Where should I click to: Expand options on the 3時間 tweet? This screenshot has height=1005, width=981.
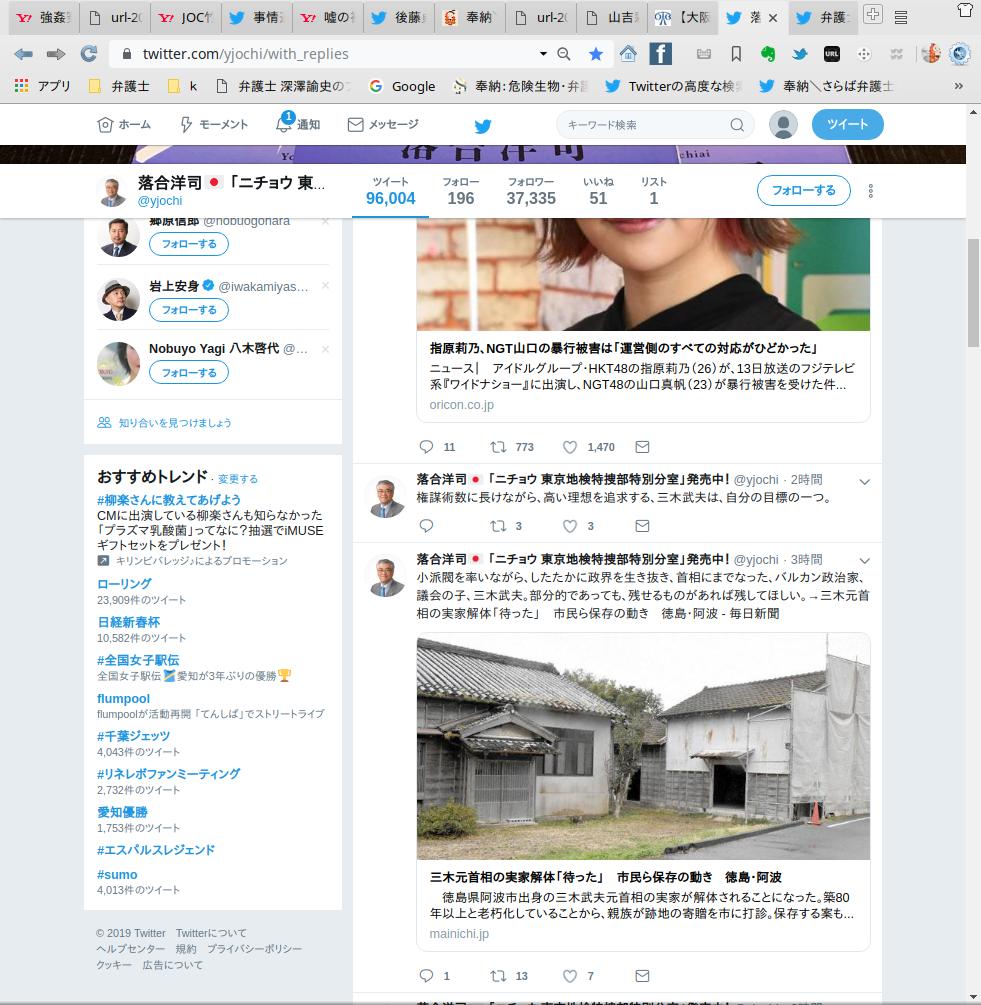click(x=864, y=561)
